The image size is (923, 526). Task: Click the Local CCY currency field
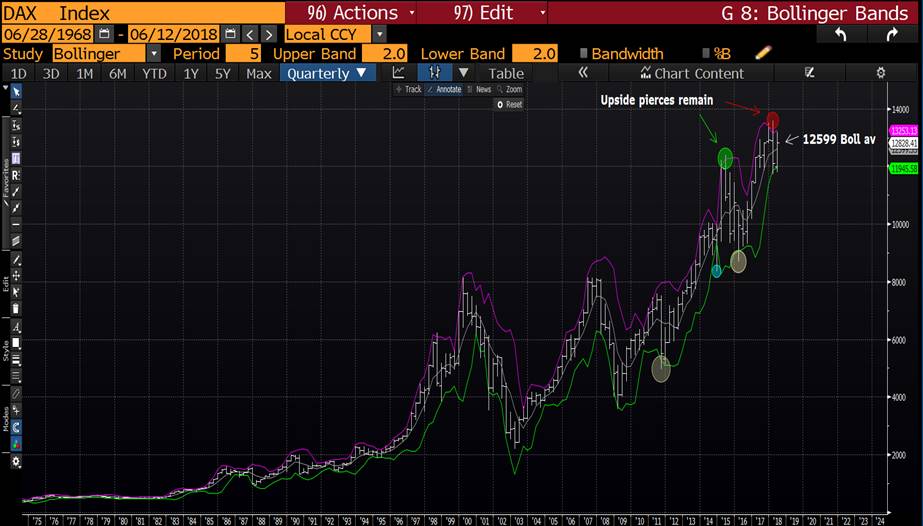tap(328, 34)
